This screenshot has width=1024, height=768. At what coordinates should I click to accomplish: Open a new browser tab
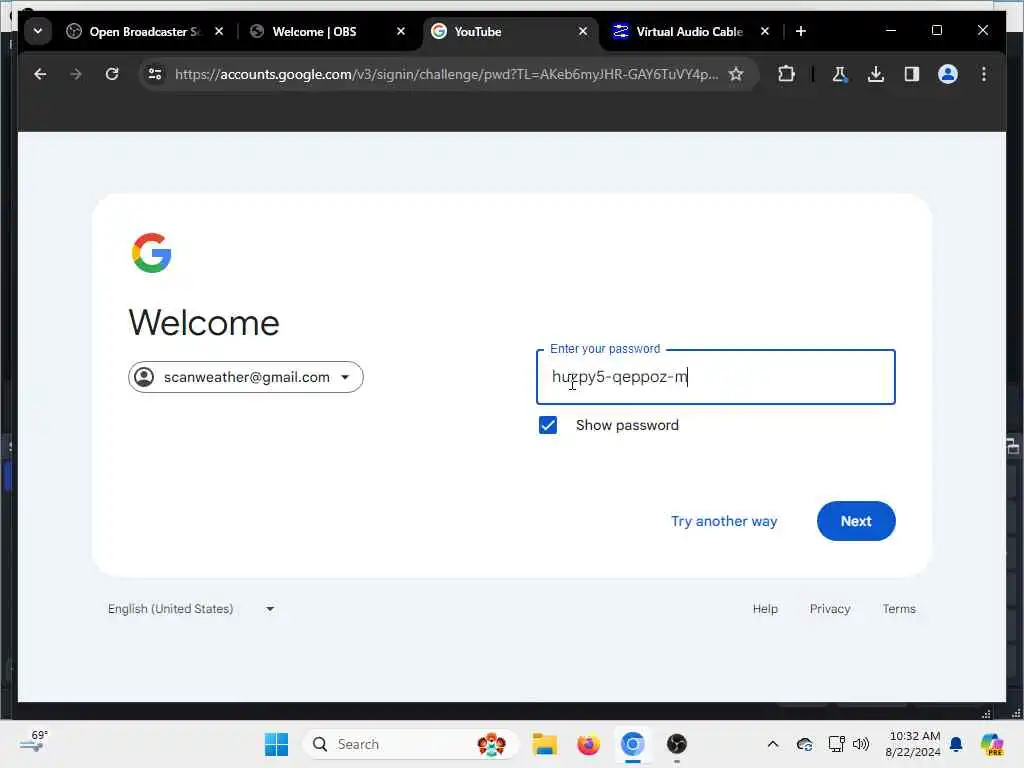801,31
